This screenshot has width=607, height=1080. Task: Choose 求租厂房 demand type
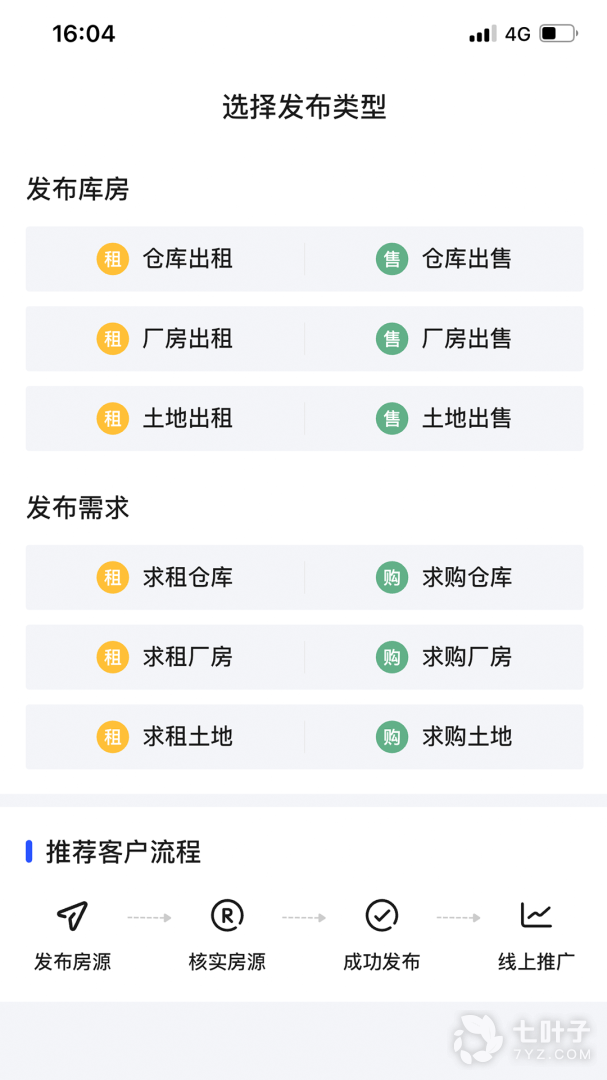(187, 657)
